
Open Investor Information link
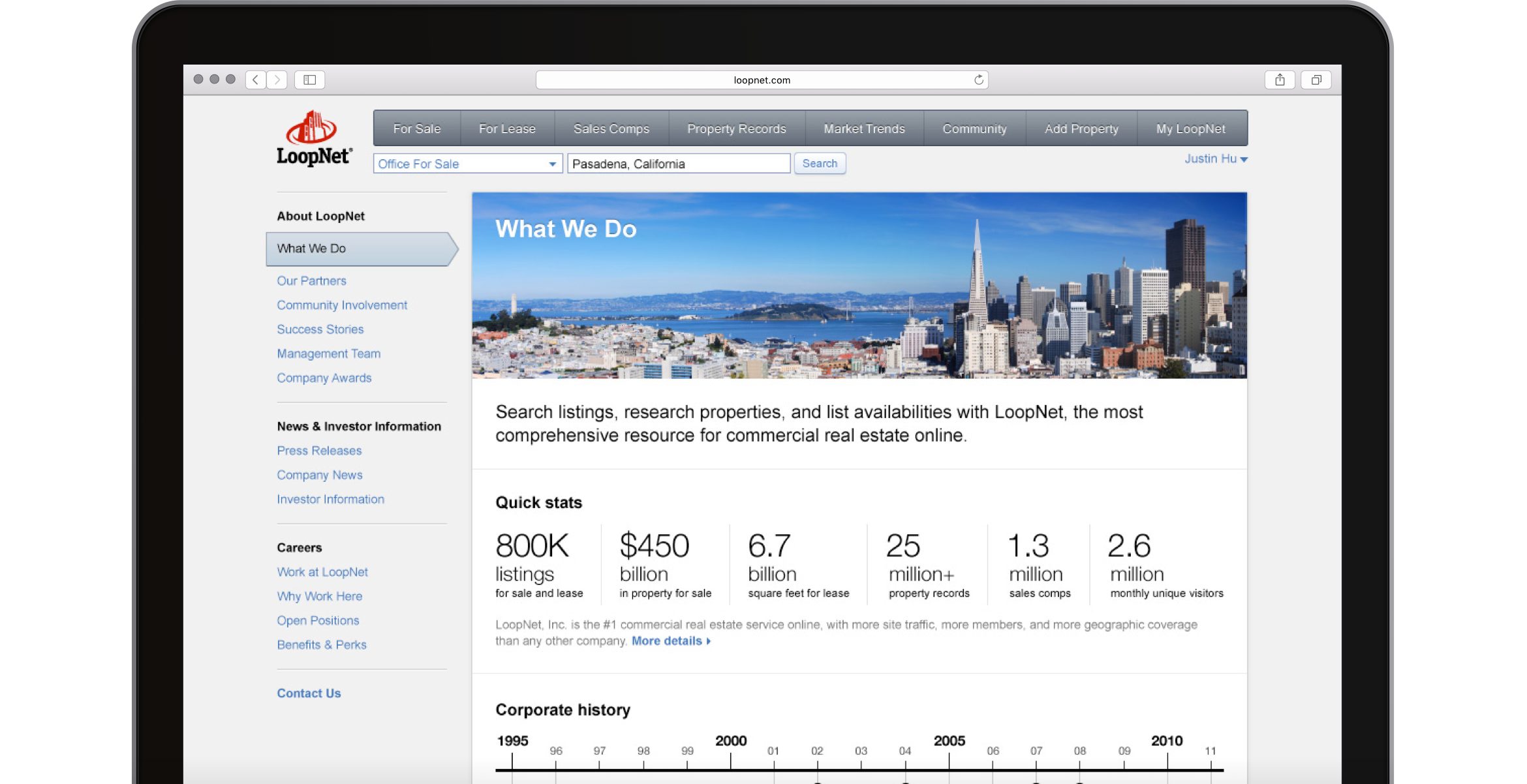[x=330, y=499]
